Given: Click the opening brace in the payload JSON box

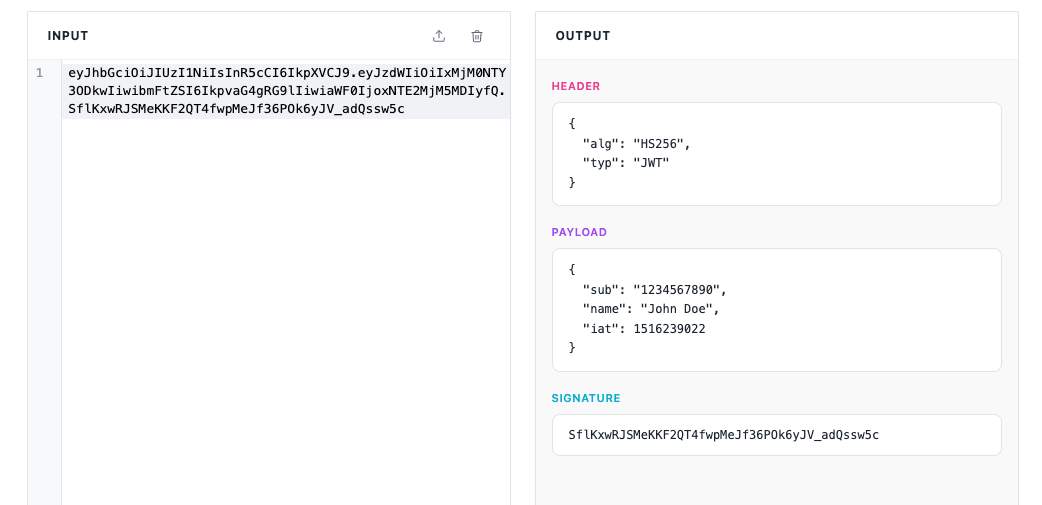Looking at the screenshot, I should [x=572, y=270].
